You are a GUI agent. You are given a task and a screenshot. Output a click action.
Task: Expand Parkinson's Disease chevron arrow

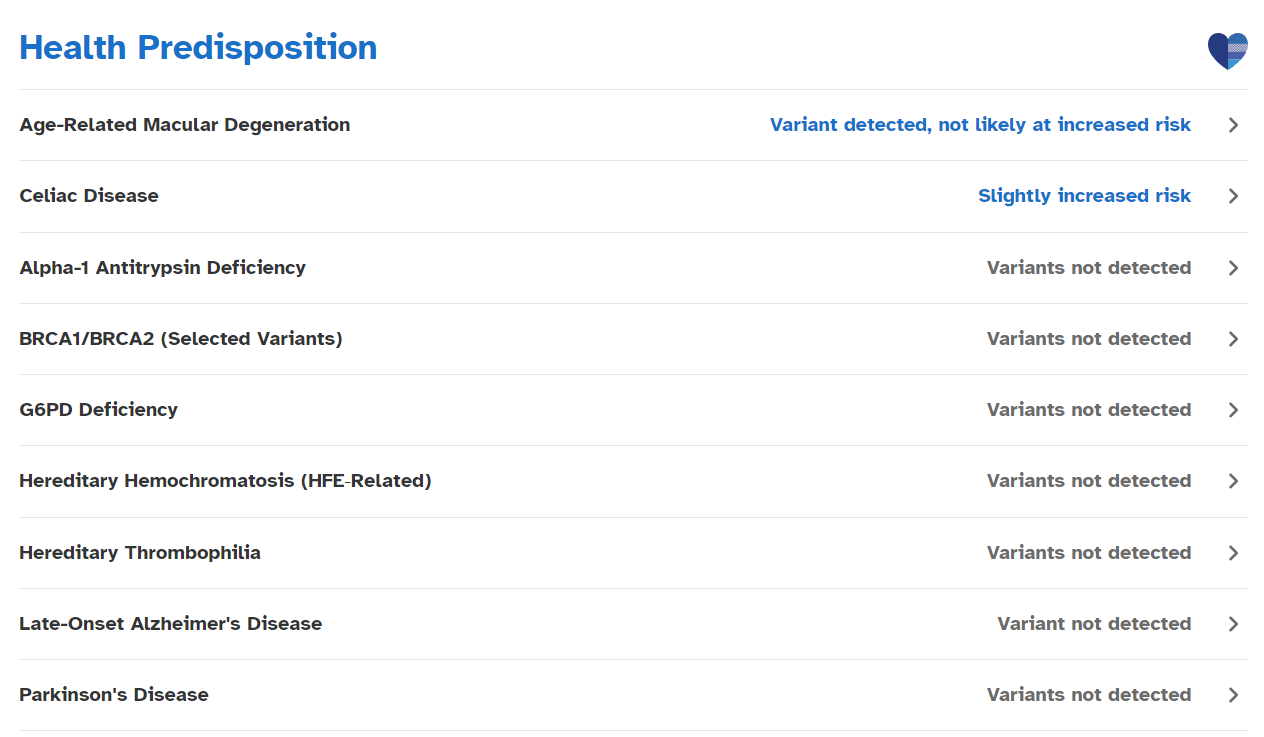pos(1233,695)
